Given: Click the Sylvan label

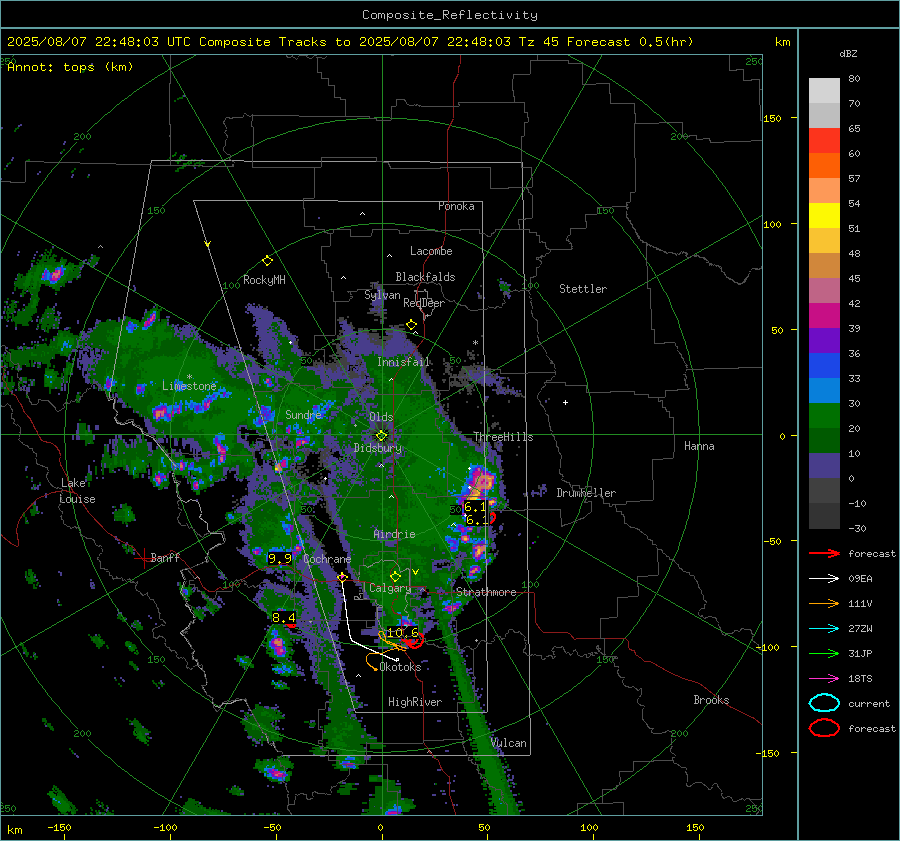Looking at the screenshot, I should (382, 295).
